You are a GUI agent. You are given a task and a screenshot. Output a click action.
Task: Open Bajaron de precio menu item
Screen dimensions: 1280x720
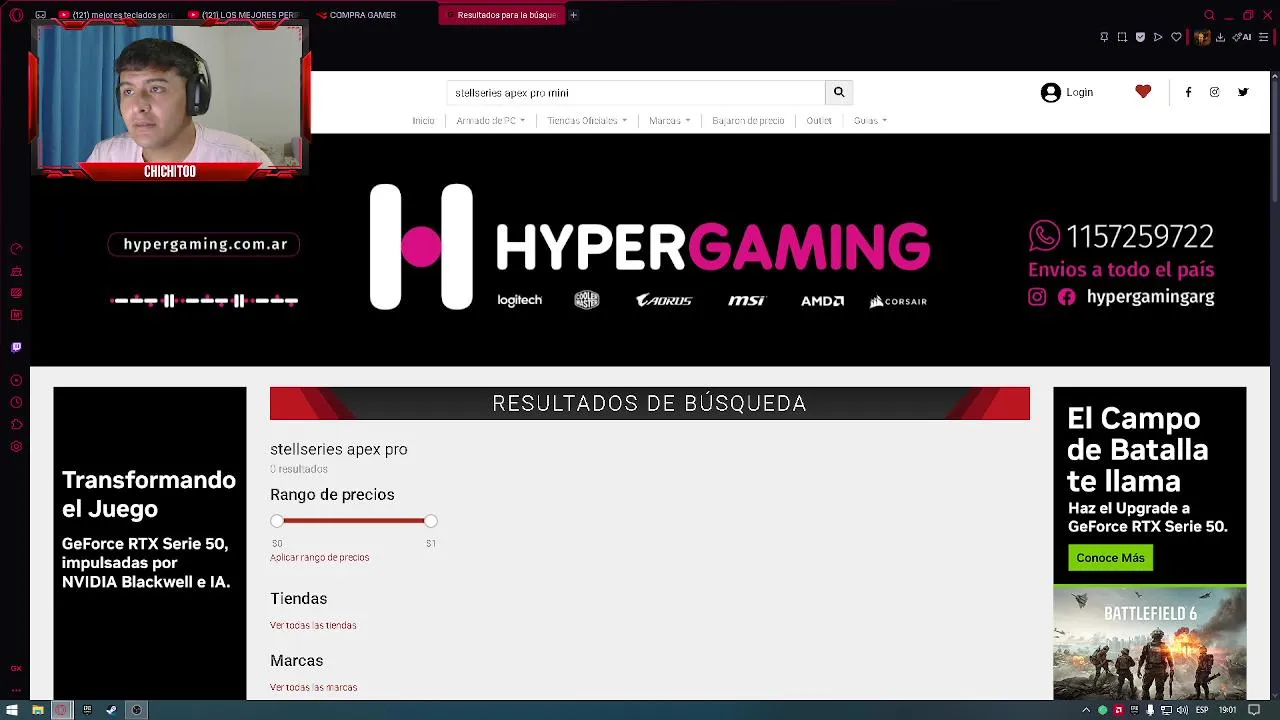tap(748, 121)
